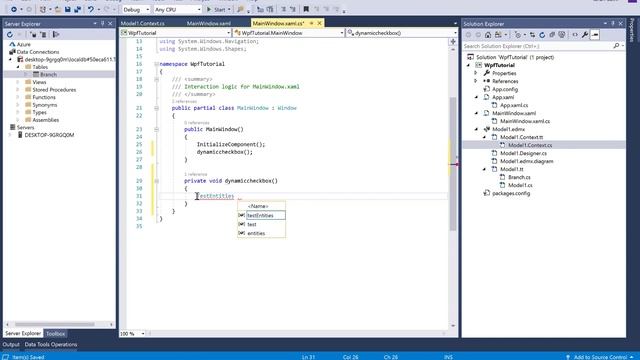Click the Navigate Backward toolbar icon
640x360 pixels.
[x=14, y=9]
